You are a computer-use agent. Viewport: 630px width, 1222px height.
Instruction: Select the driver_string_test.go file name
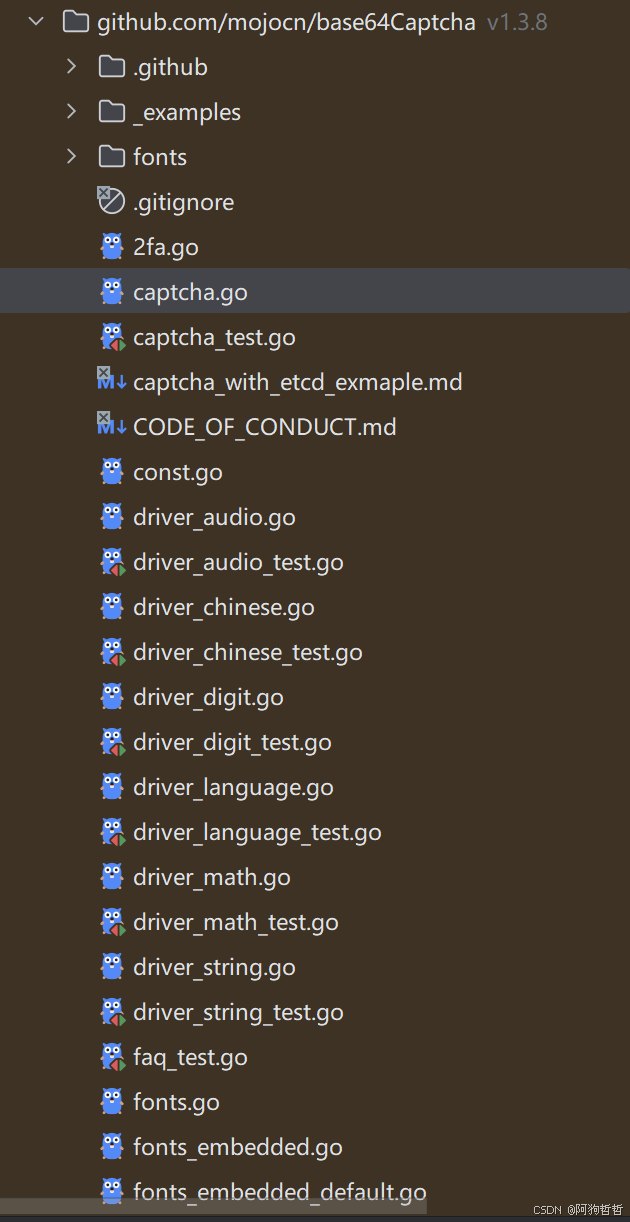tap(238, 1012)
